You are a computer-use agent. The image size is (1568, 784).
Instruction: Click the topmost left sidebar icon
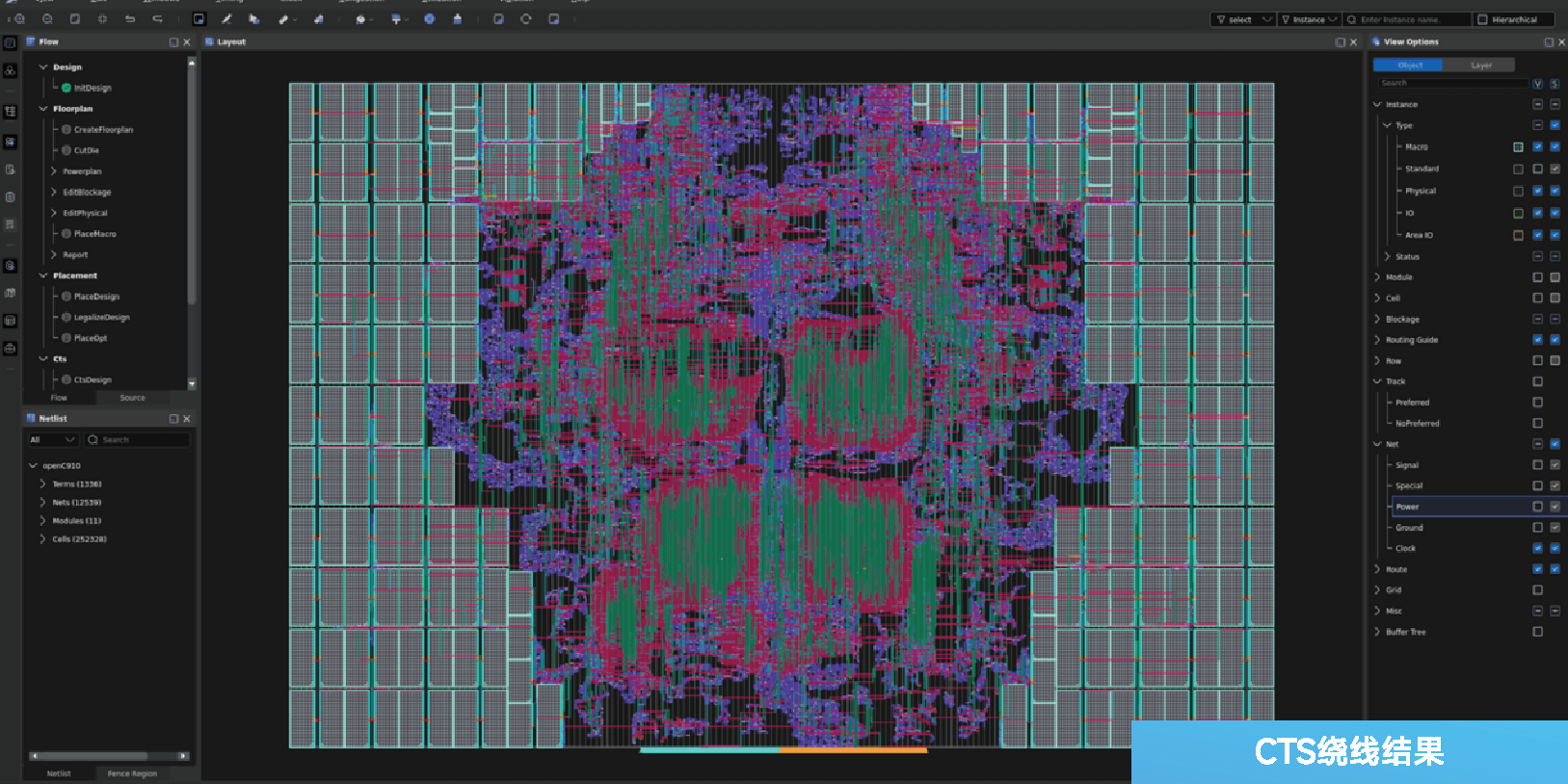10,43
